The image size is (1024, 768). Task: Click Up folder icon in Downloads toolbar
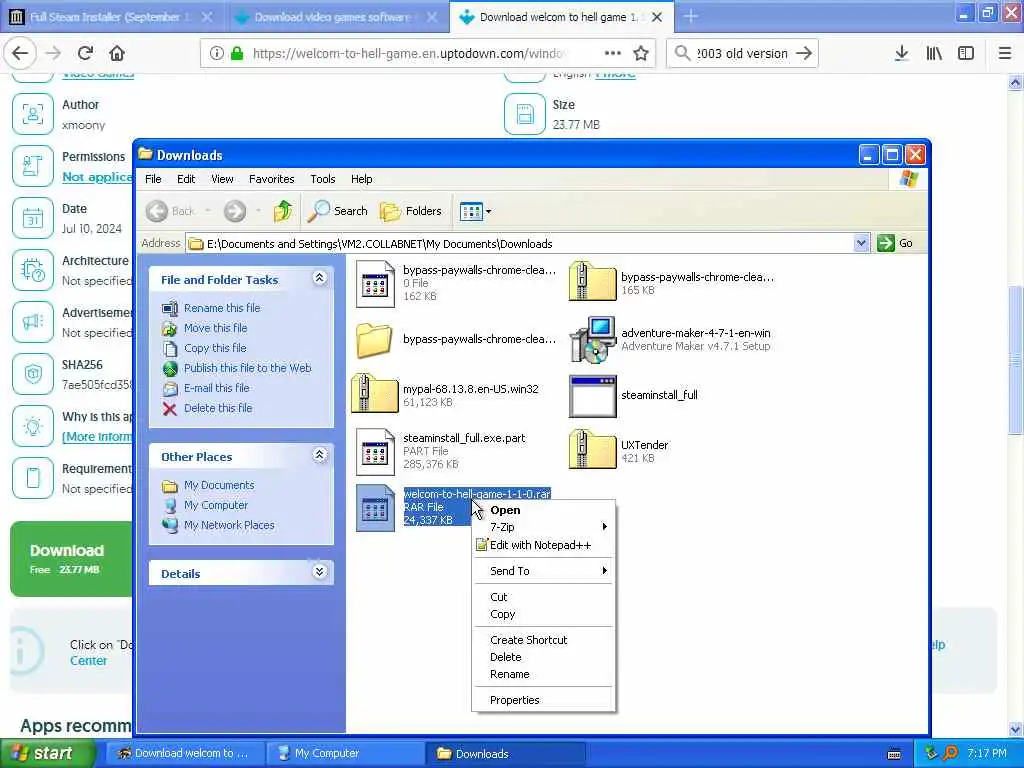pos(283,211)
